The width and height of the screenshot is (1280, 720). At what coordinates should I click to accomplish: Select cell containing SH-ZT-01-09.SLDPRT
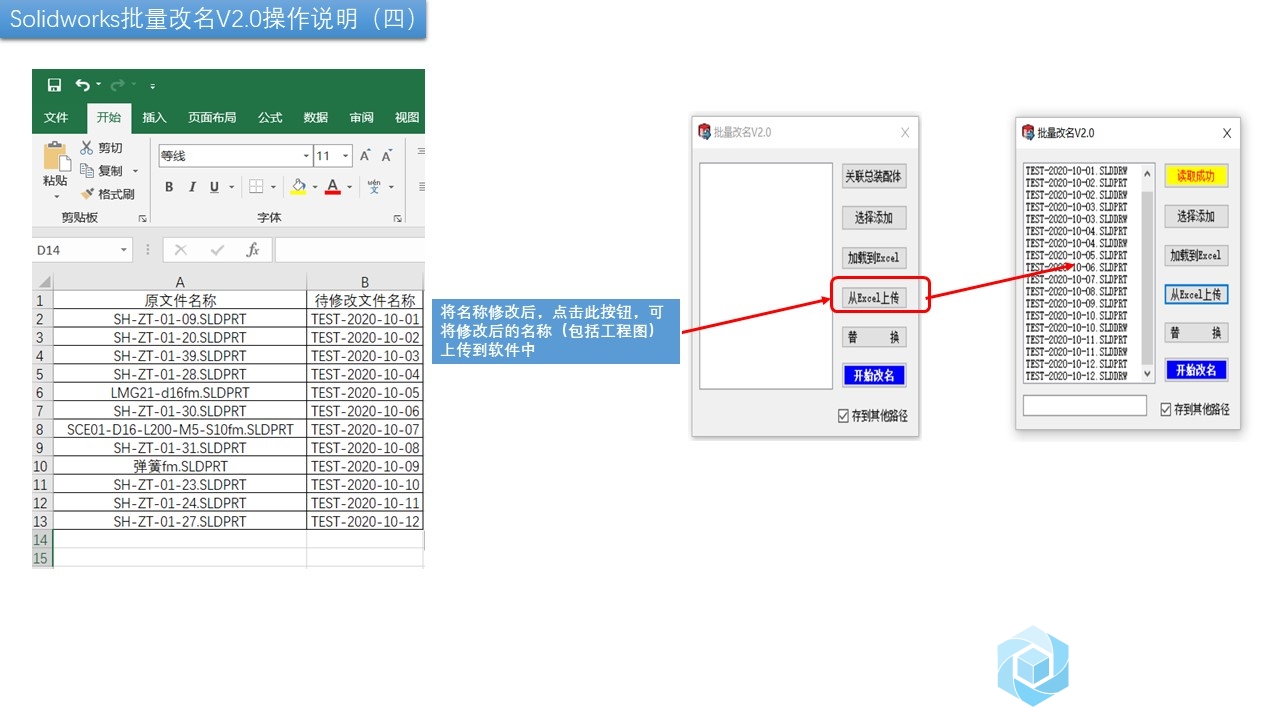click(x=180, y=319)
